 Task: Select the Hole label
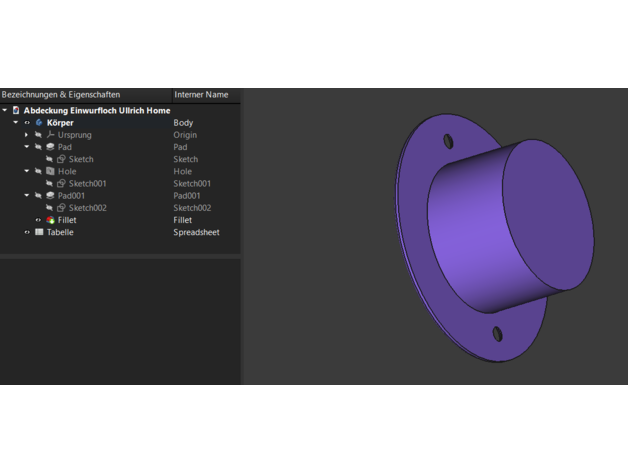tap(67, 171)
